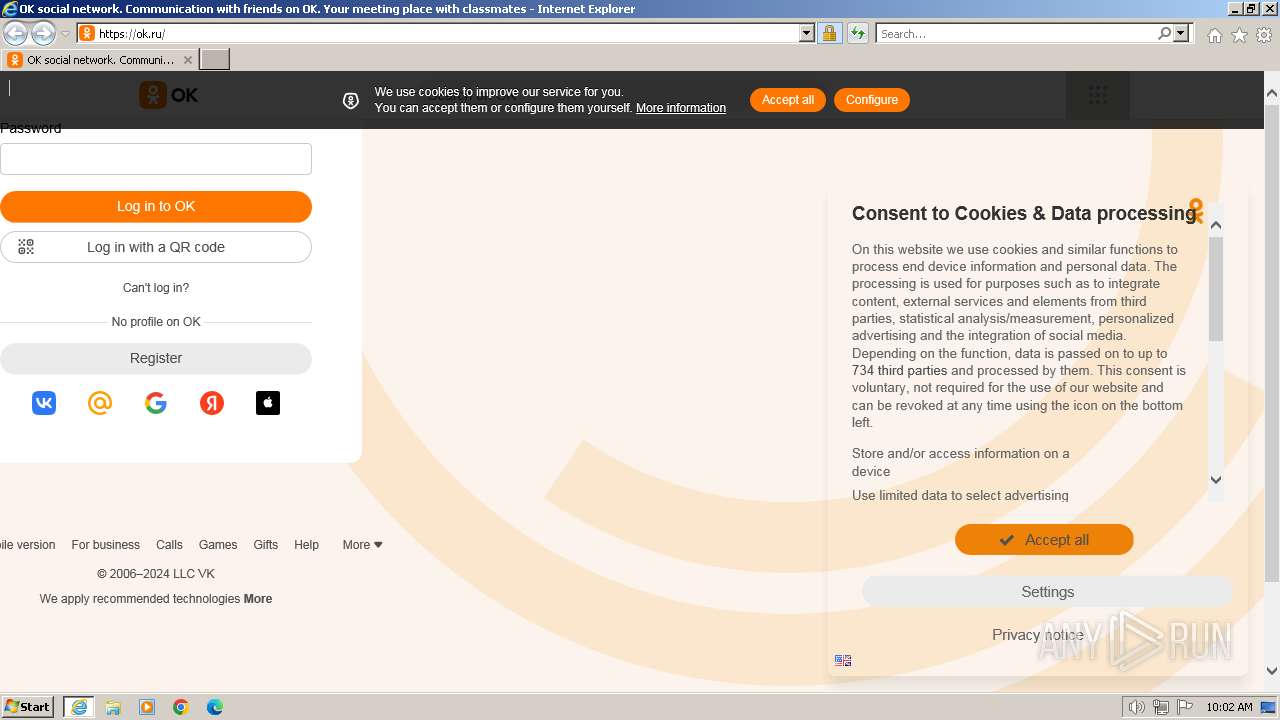Click the OK logo in the header
This screenshot has width=1280, height=720.
[168, 95]
